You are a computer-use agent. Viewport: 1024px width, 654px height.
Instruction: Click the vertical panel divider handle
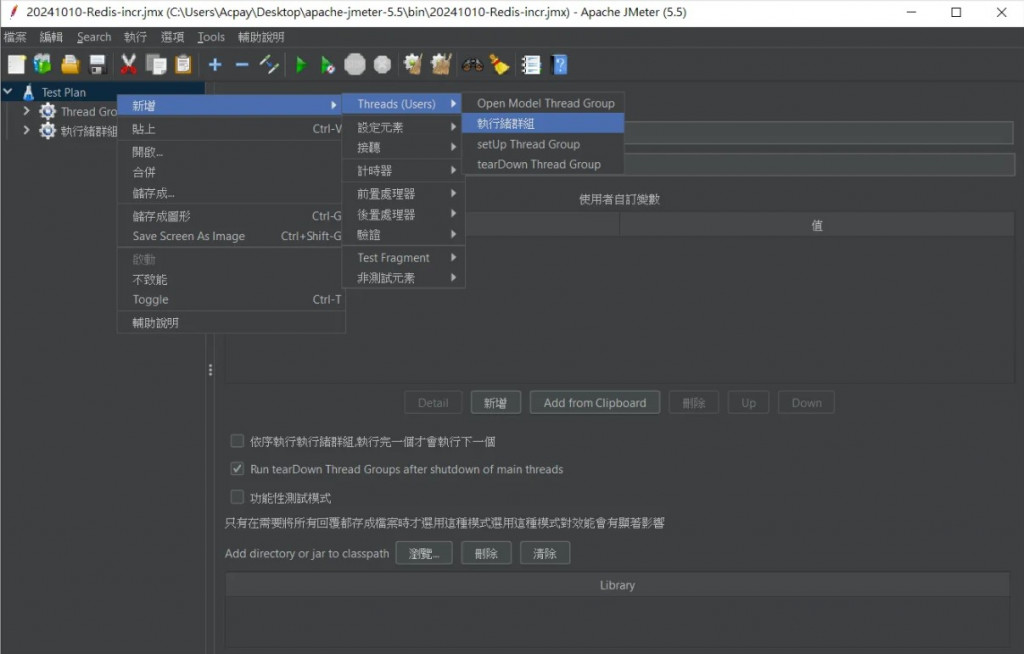(210, 370)
